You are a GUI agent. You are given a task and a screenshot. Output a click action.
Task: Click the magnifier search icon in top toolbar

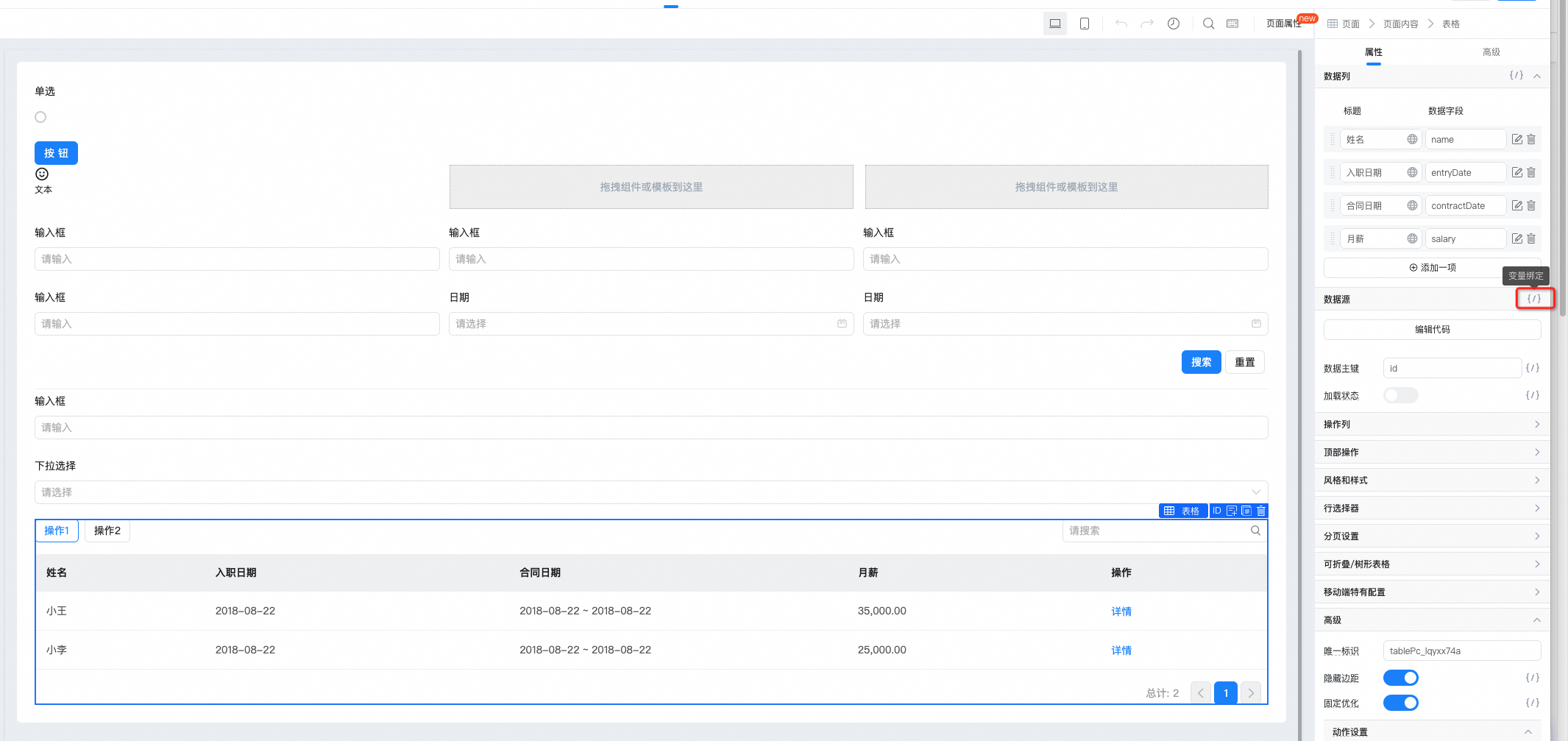coord(1209,24)
